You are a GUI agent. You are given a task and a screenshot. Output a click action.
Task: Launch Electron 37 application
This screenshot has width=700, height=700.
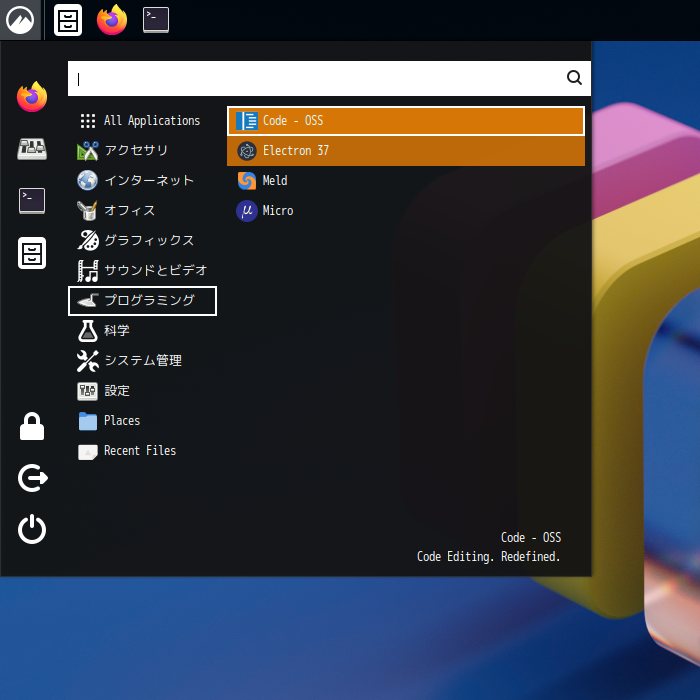click(x=406, y=150)
